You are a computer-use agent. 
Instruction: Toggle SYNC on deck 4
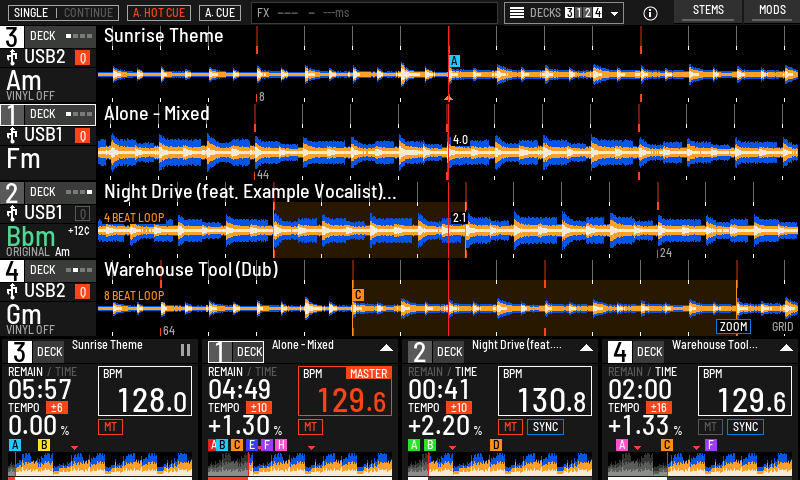pyautogui.click(x=745, y=427)
